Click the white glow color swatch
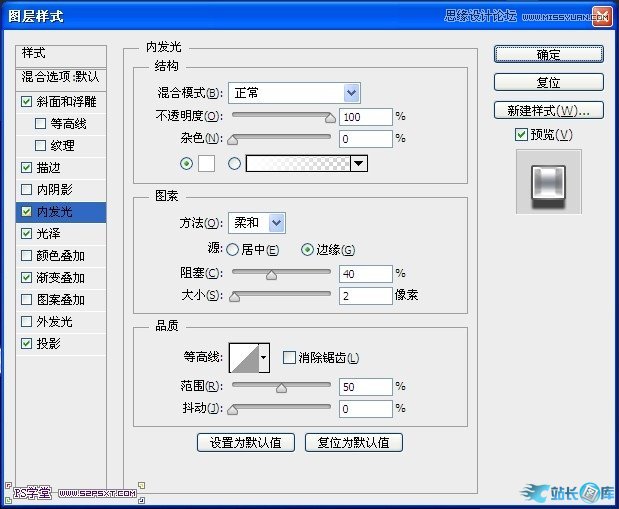 tap(208, 164)
